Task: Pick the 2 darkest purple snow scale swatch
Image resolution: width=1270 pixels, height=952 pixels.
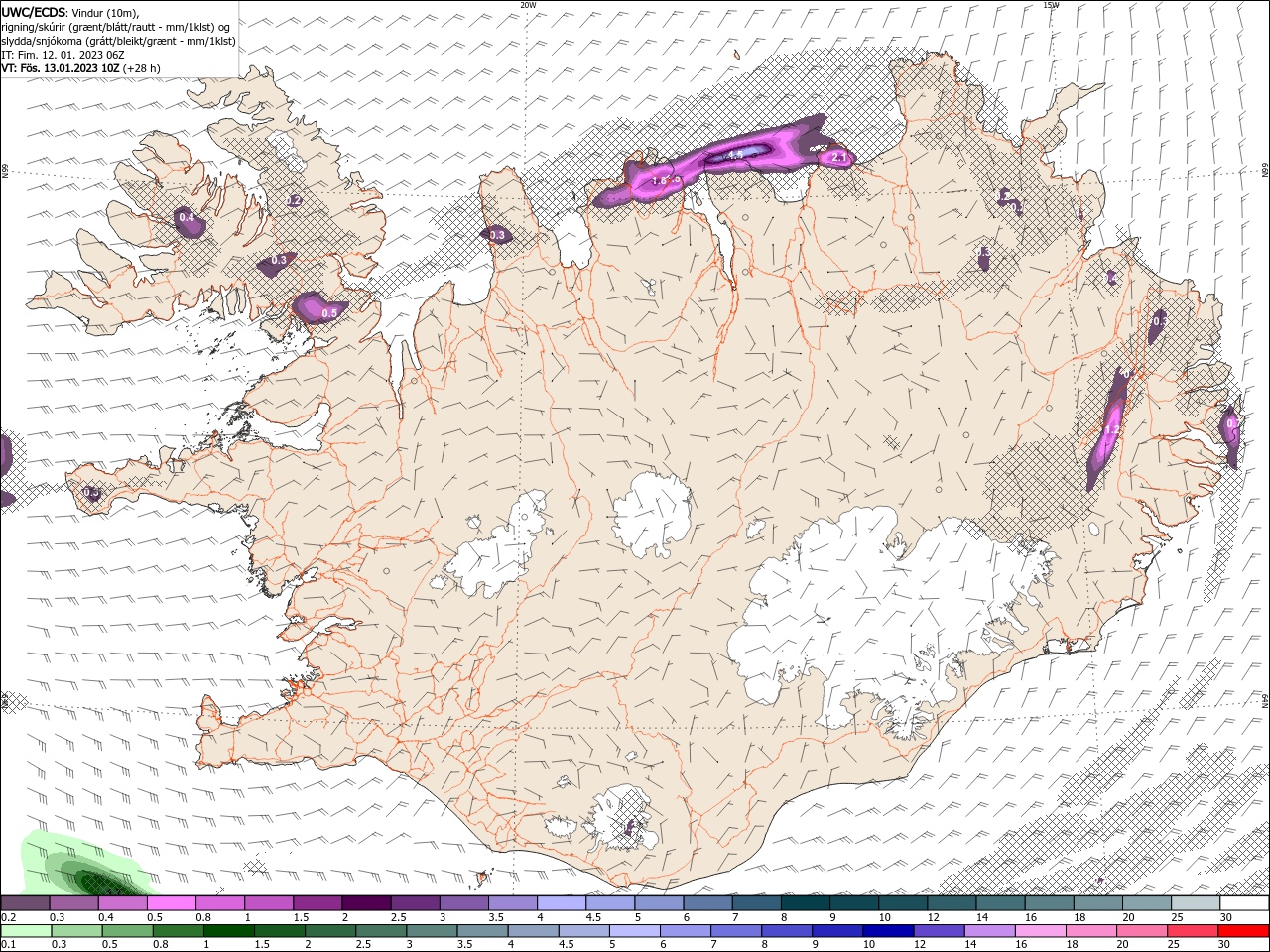Action: 366,902
